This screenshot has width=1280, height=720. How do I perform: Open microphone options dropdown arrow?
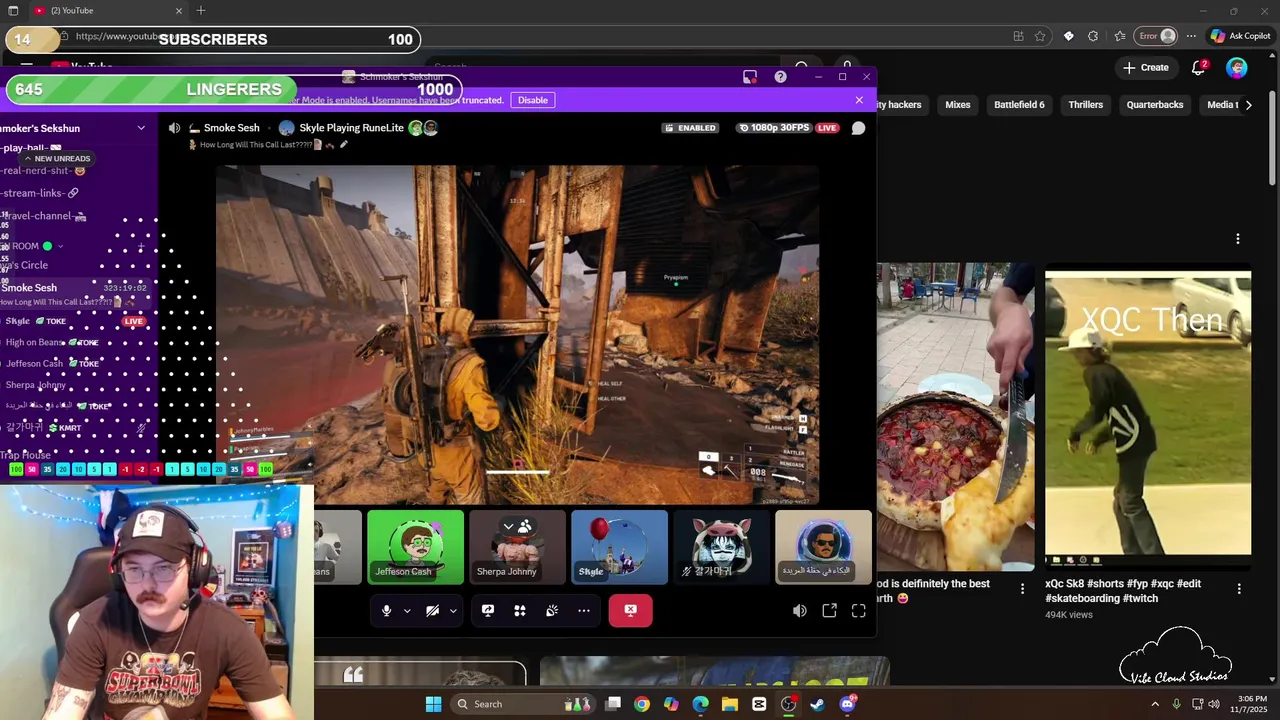click(x=407, y=611)
